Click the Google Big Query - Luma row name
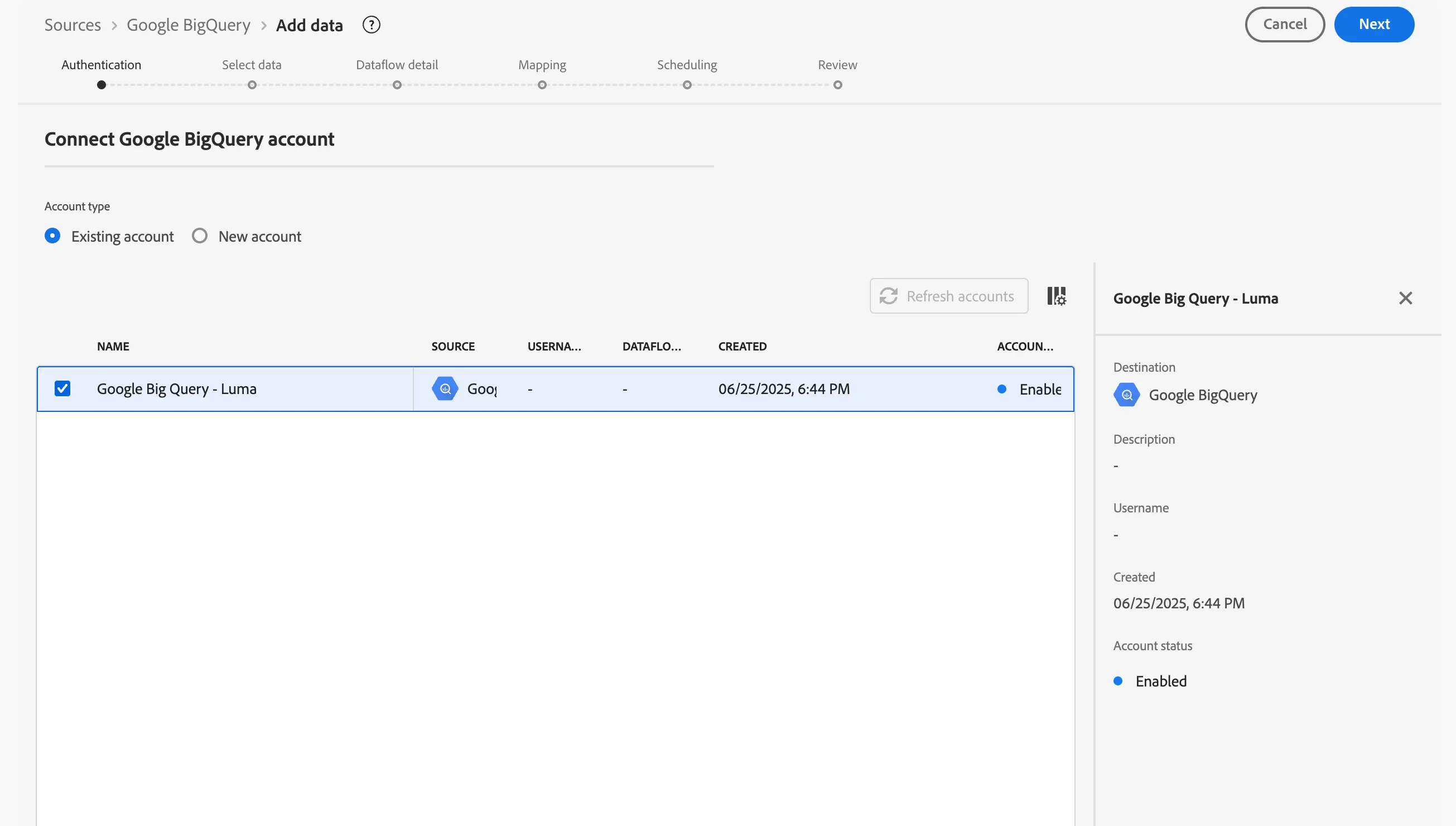The height and width of the screenshot is (826, 1456). point(176,388)
